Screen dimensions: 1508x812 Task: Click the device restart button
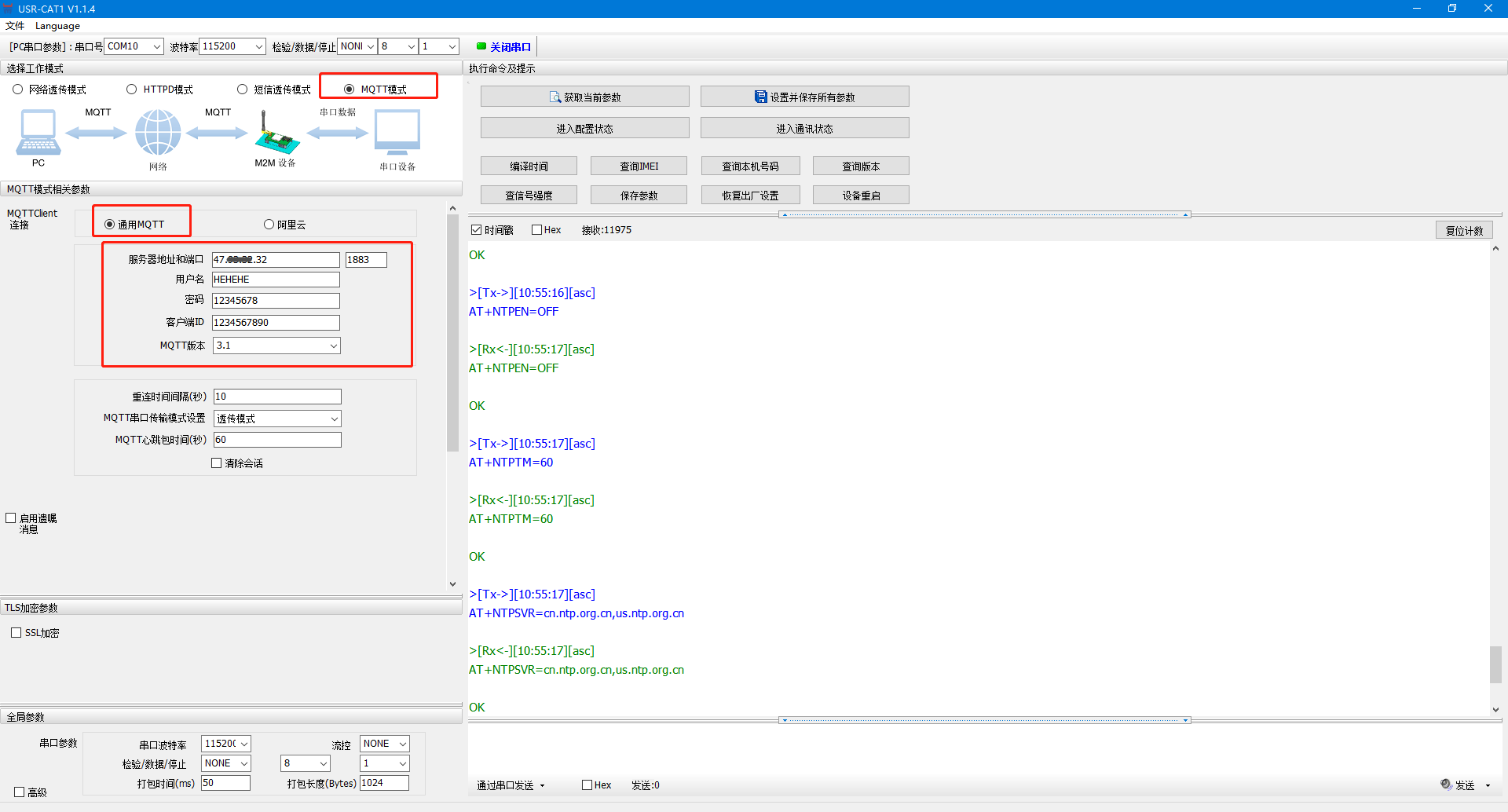pos(861,196)
